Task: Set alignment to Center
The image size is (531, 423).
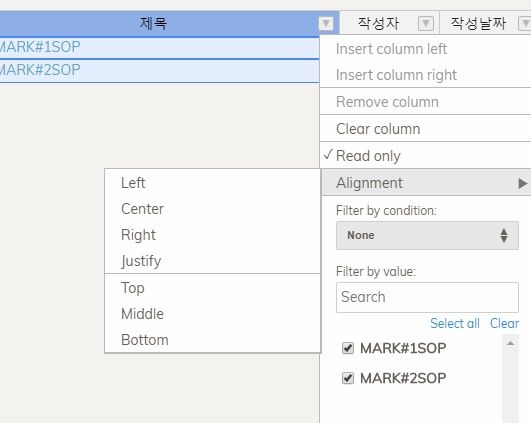Action: pyautogui.click(x=212, y=209)
